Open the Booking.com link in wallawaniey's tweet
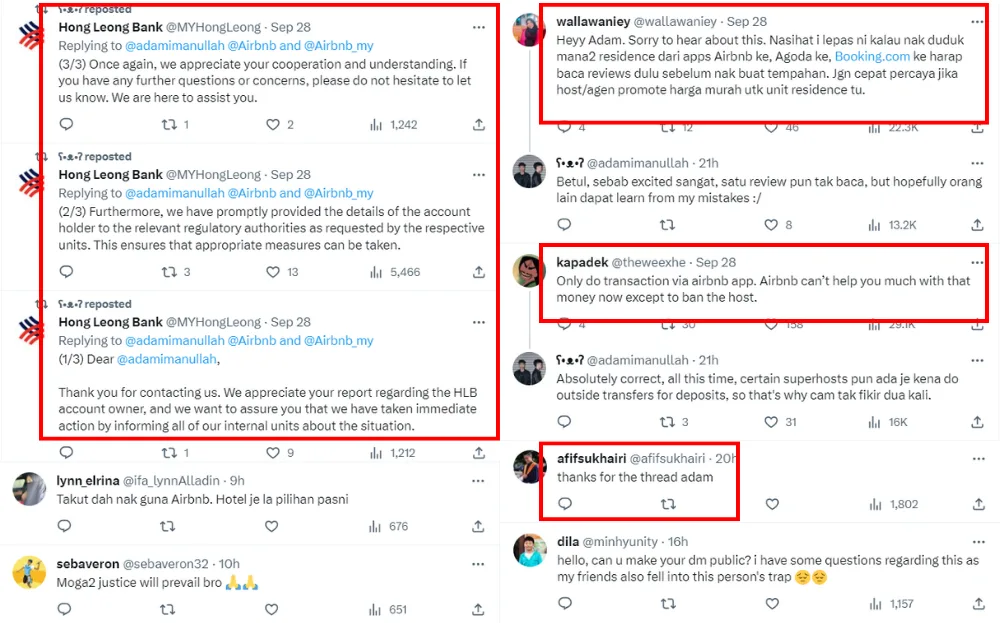 870,57
